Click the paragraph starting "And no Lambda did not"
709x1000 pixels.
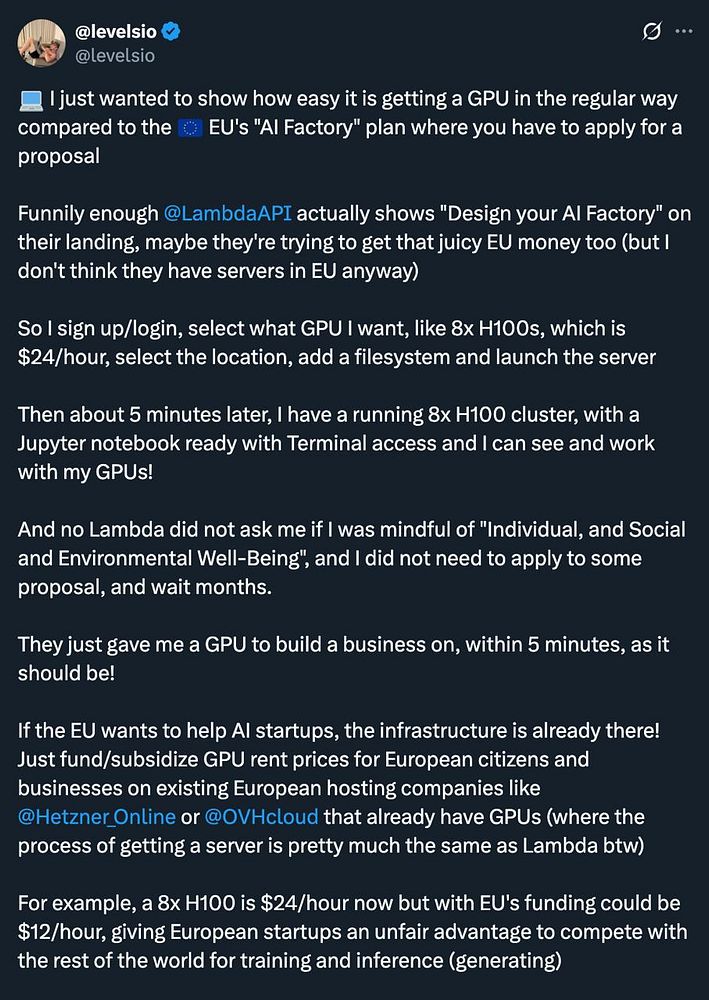[x=352, y=558]
